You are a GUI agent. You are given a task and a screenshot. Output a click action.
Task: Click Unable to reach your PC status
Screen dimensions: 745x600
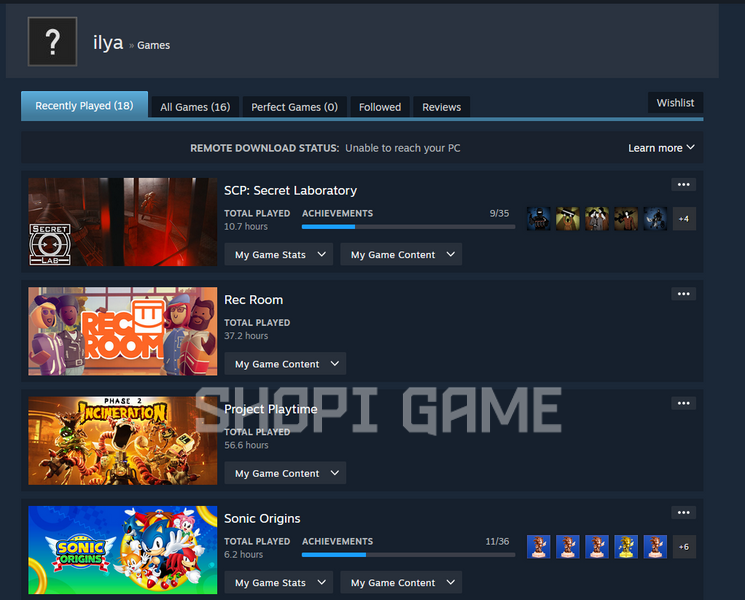[402, 148]
